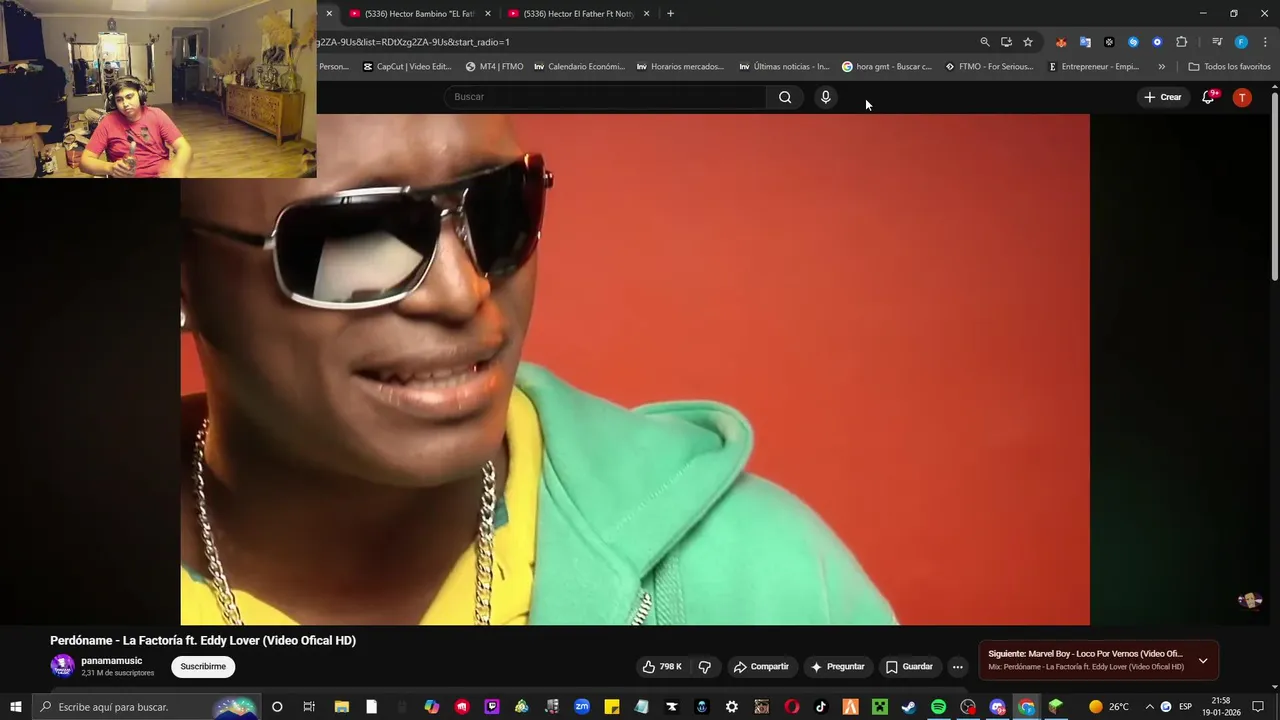Open File Explorer from the taskbar
The image size is (1280, 720).
[x=341, y=707]
